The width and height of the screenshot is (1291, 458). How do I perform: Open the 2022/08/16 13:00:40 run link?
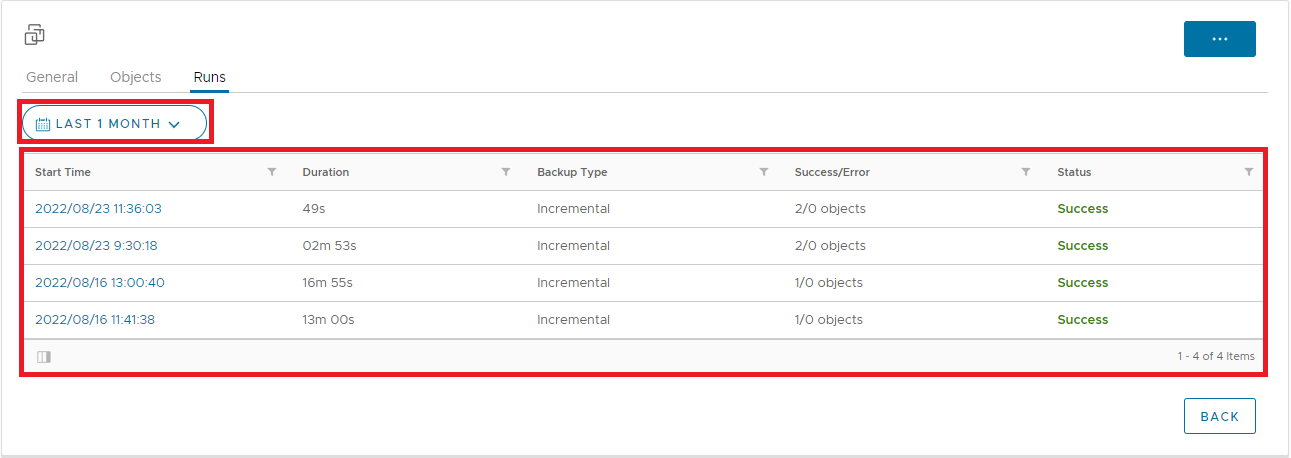tap(100, 283)
